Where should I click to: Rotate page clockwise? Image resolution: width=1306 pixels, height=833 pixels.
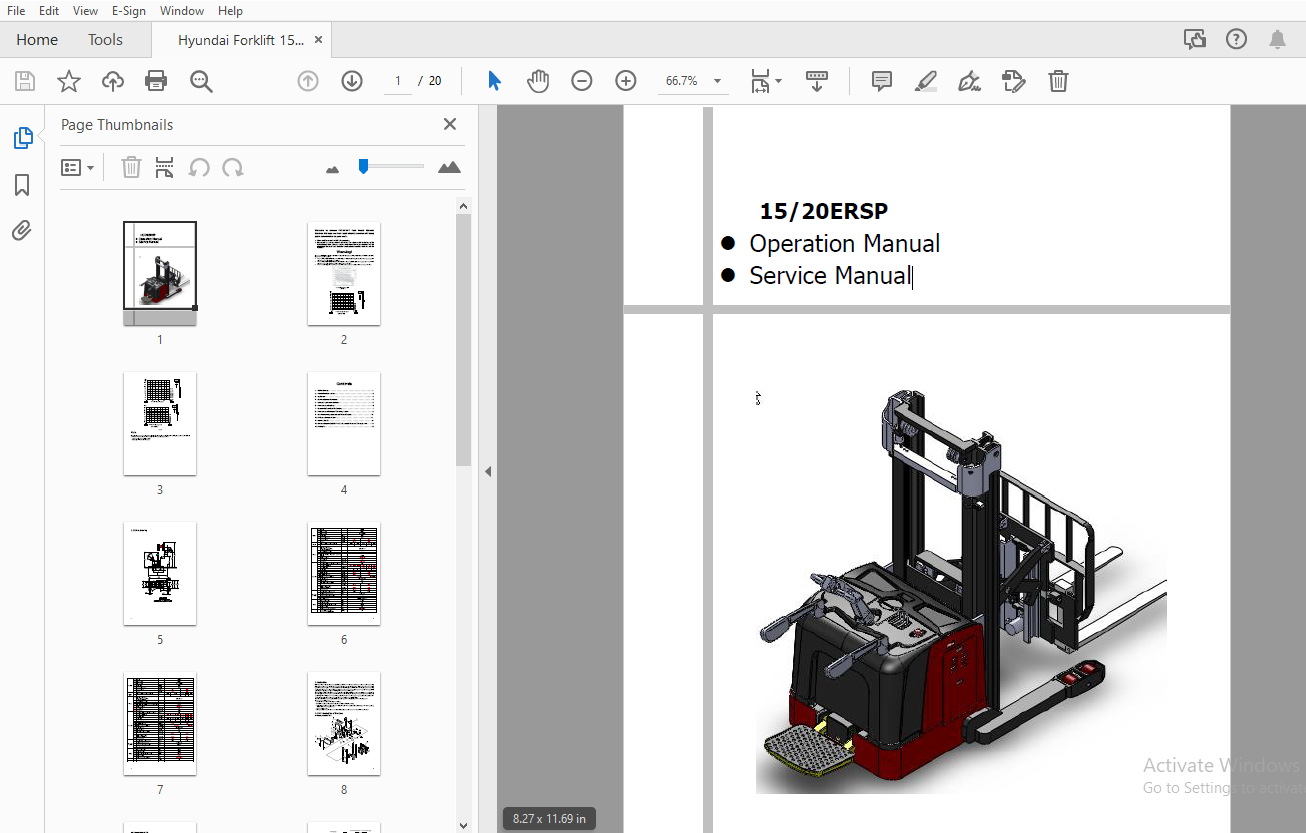pos(233,167)
